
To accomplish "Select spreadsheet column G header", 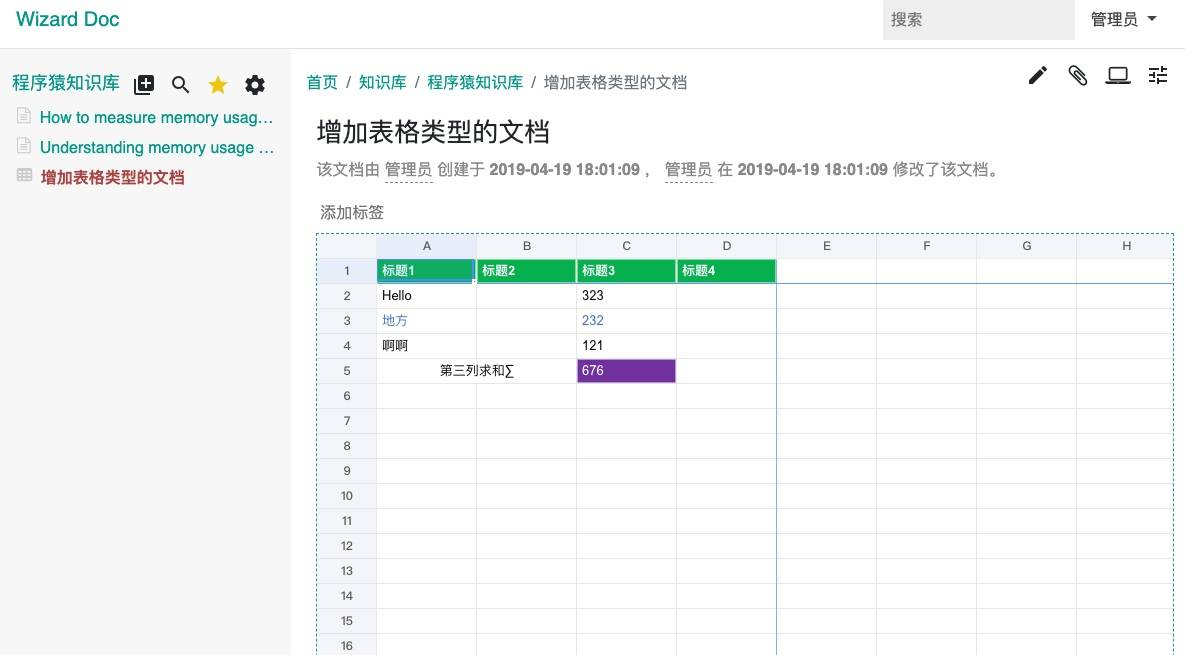I will click(x=1026, y=246).
